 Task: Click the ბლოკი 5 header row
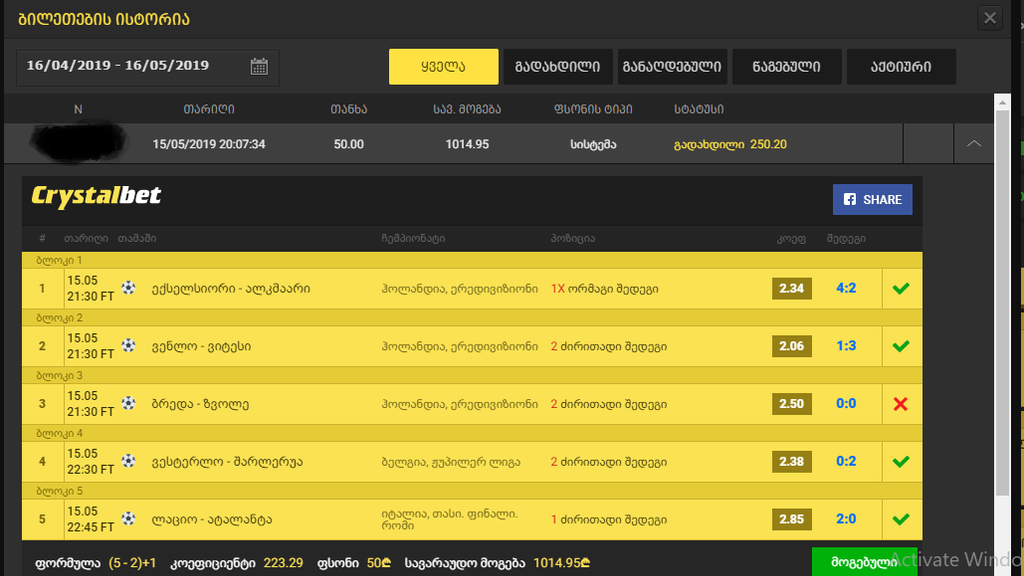[x=472, y=491]
